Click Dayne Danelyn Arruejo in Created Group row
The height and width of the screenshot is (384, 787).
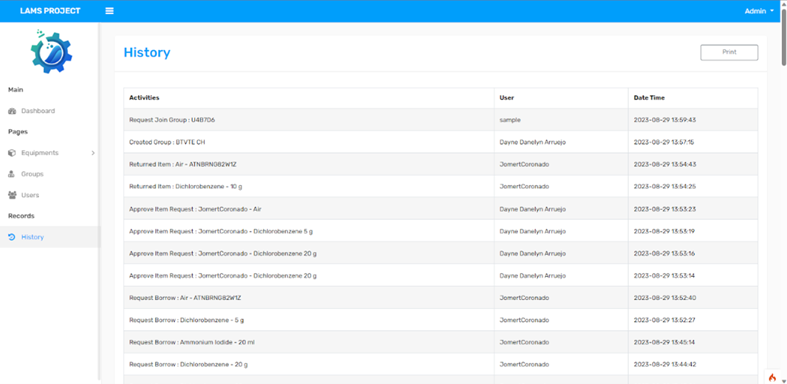pos(533,142)
